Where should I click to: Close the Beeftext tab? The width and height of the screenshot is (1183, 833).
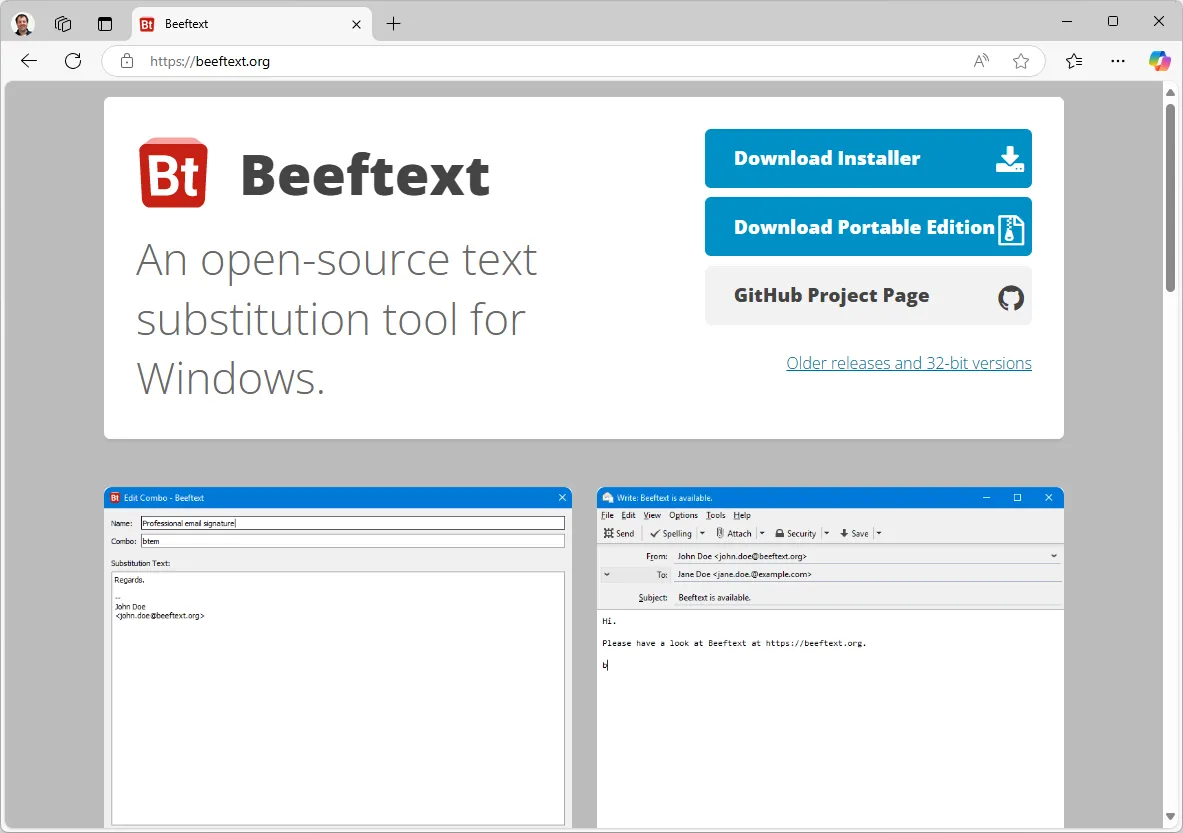(x=356, y=24)
